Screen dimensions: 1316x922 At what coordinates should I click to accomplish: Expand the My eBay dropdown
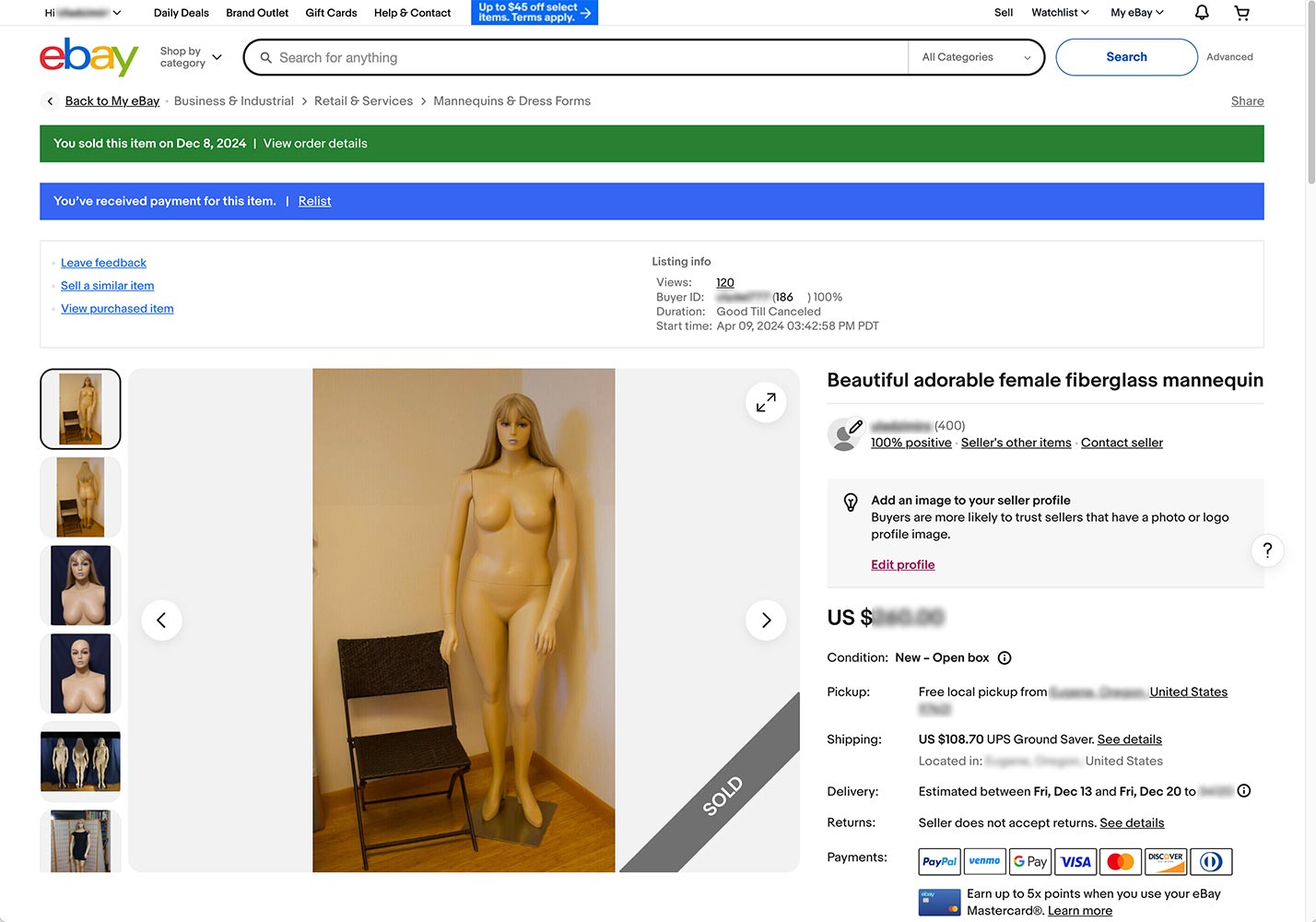tap(1136, 13)
